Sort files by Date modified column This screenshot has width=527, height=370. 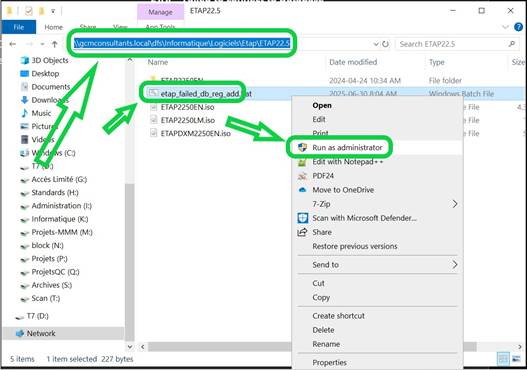click(x=353, y=62)
